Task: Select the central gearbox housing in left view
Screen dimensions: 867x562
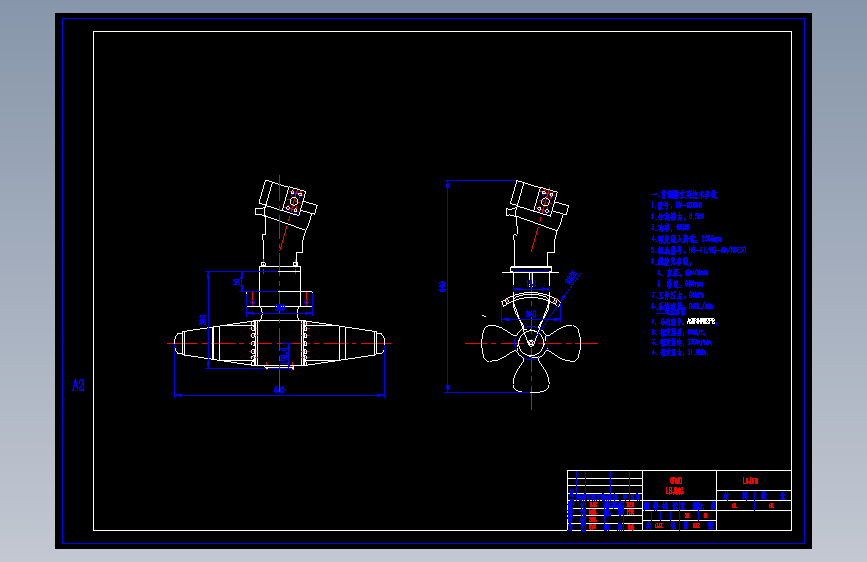Action: coord(279,343)
